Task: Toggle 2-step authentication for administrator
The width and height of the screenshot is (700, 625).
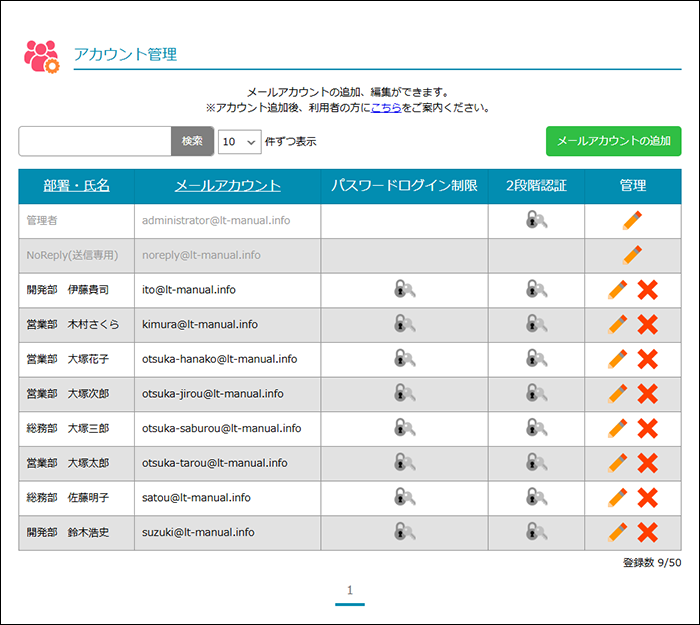Action: coord(536,221)
